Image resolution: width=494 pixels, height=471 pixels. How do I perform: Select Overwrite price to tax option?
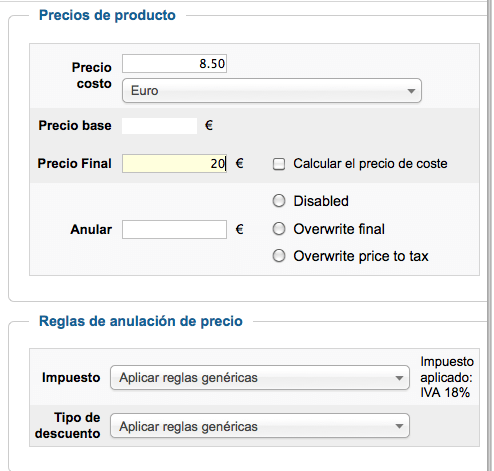[279, 256]
